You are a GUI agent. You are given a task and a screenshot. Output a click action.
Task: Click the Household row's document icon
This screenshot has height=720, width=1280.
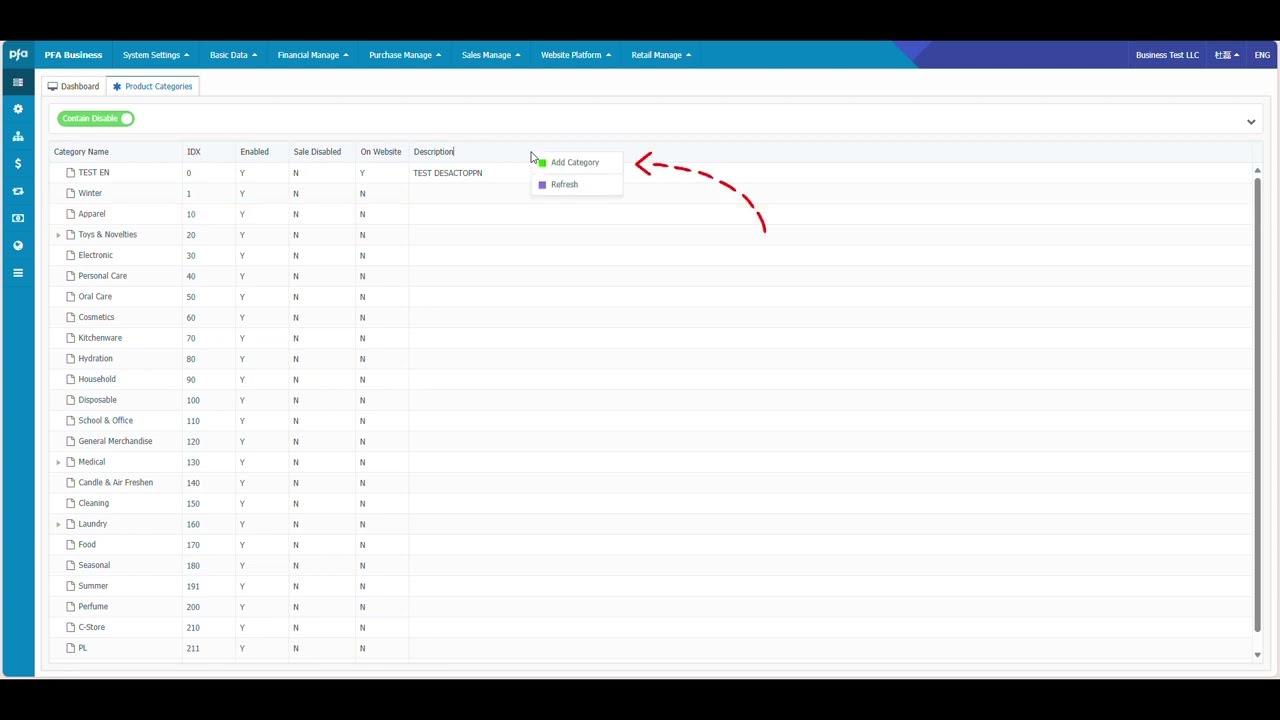(x=71, y=379)
